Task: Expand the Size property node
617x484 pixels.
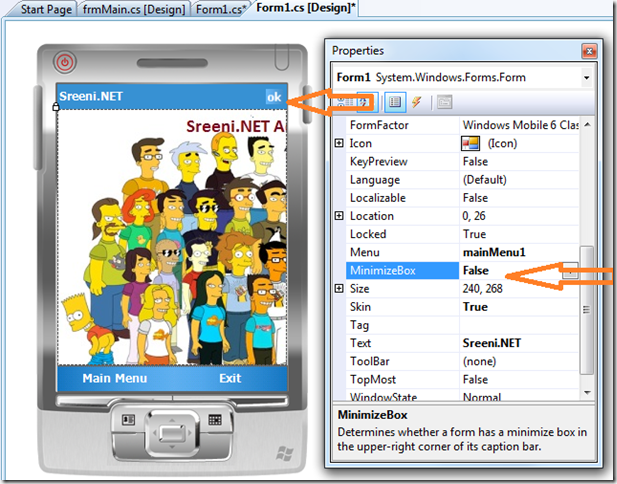Action: point(339,288)
